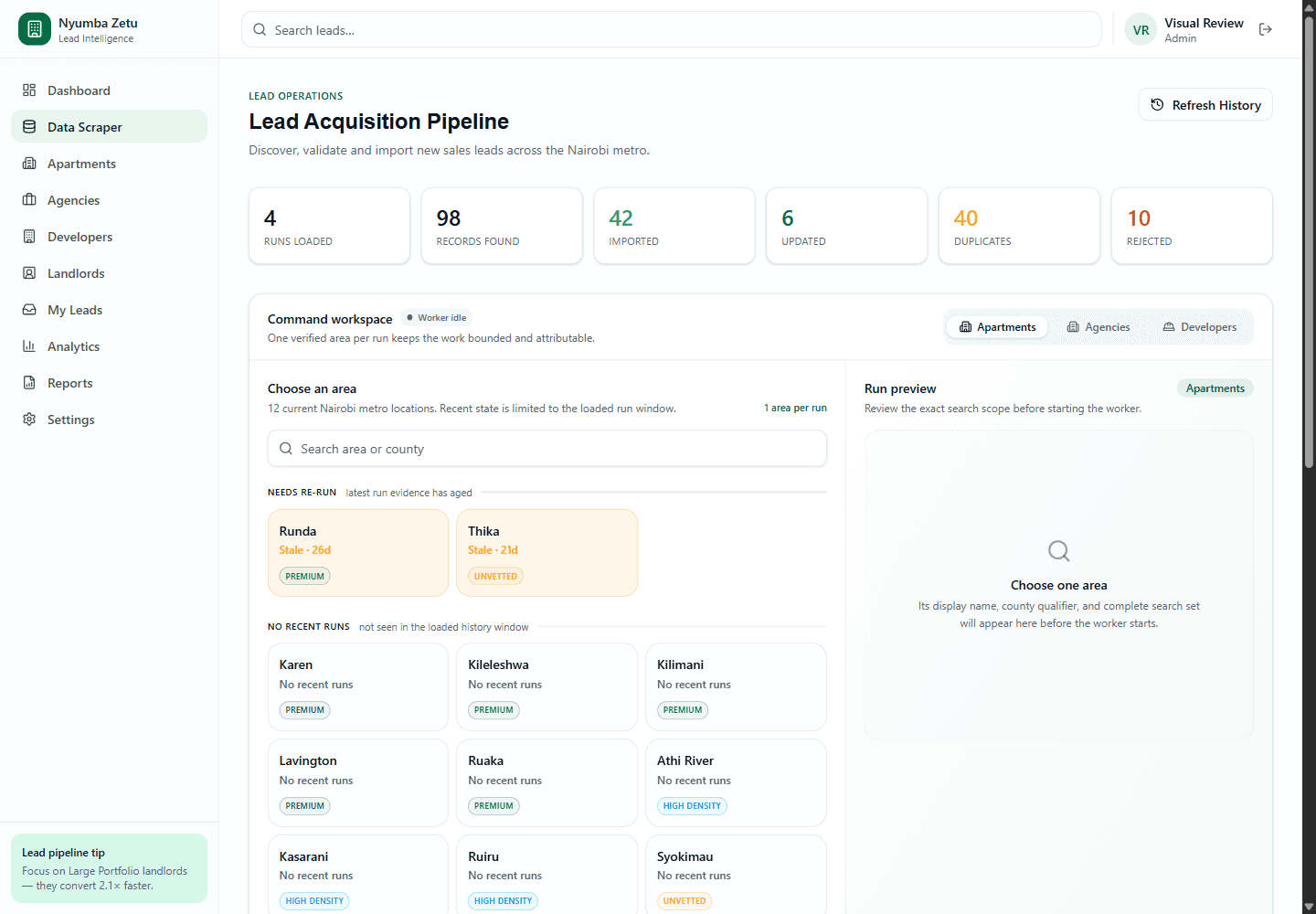Click the Developers building icon in sidebar

29,237
